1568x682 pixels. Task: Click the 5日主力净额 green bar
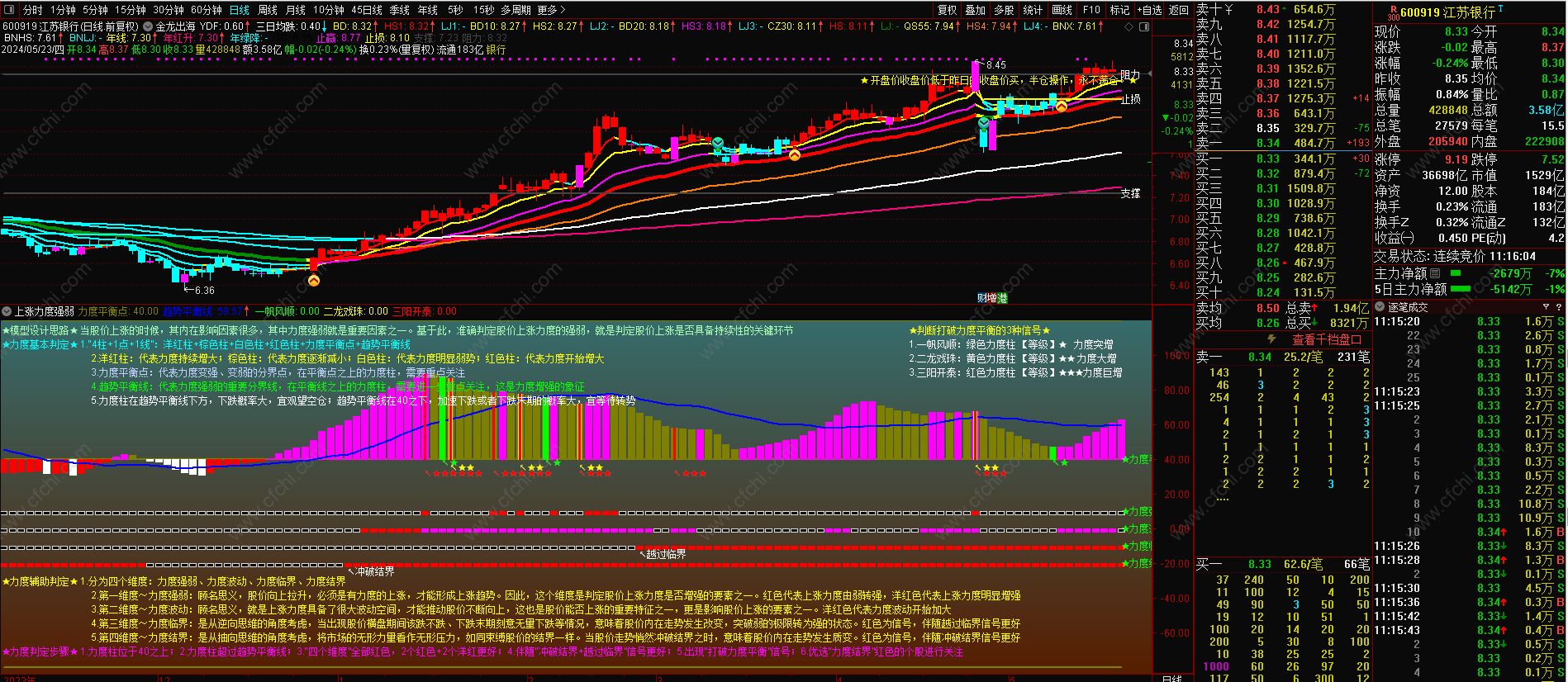point(1461,289)
